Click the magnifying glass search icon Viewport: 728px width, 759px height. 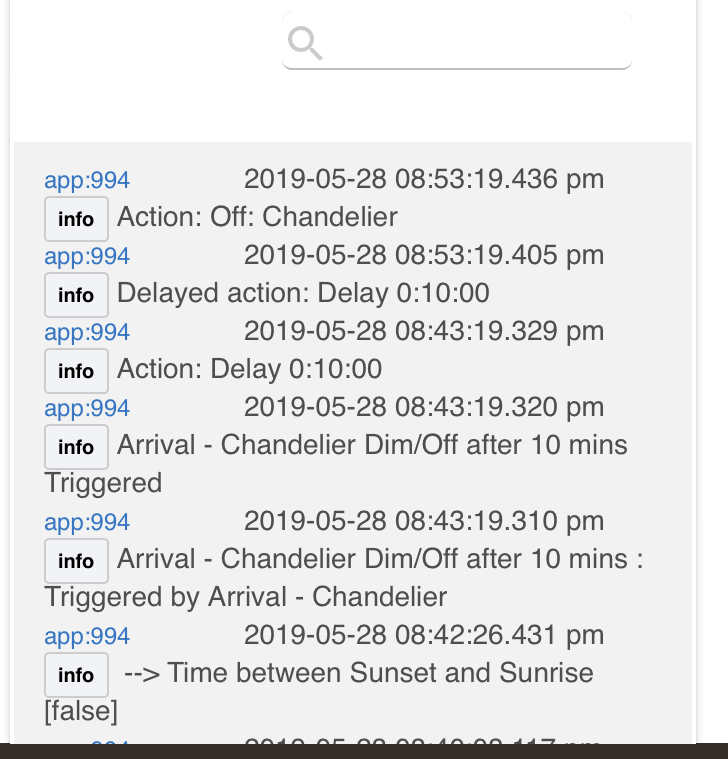[x=305, y=44]
